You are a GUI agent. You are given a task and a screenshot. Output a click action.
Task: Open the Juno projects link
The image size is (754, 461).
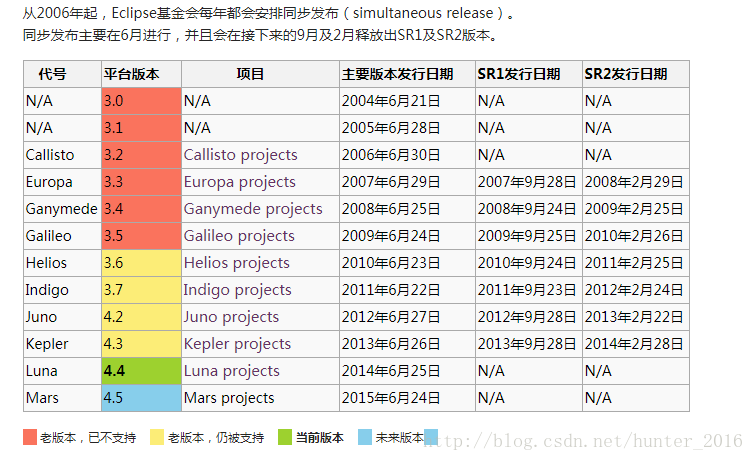[231, 317]
